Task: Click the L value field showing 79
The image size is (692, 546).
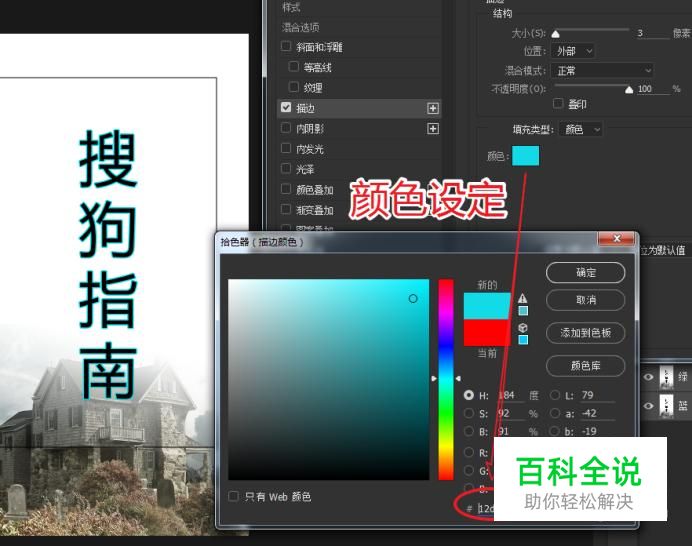Action: point(597,395)
